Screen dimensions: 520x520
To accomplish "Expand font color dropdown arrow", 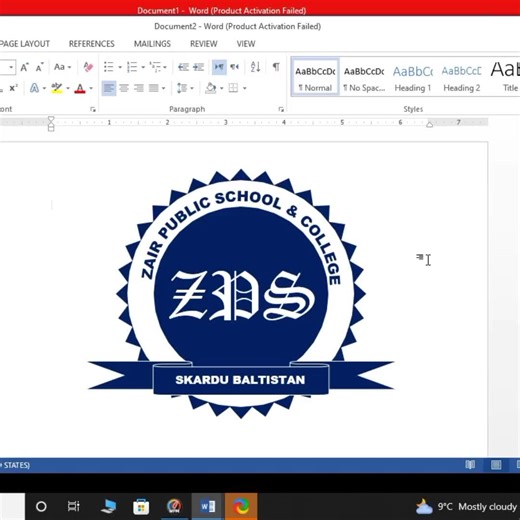I will tap(91, 89).
